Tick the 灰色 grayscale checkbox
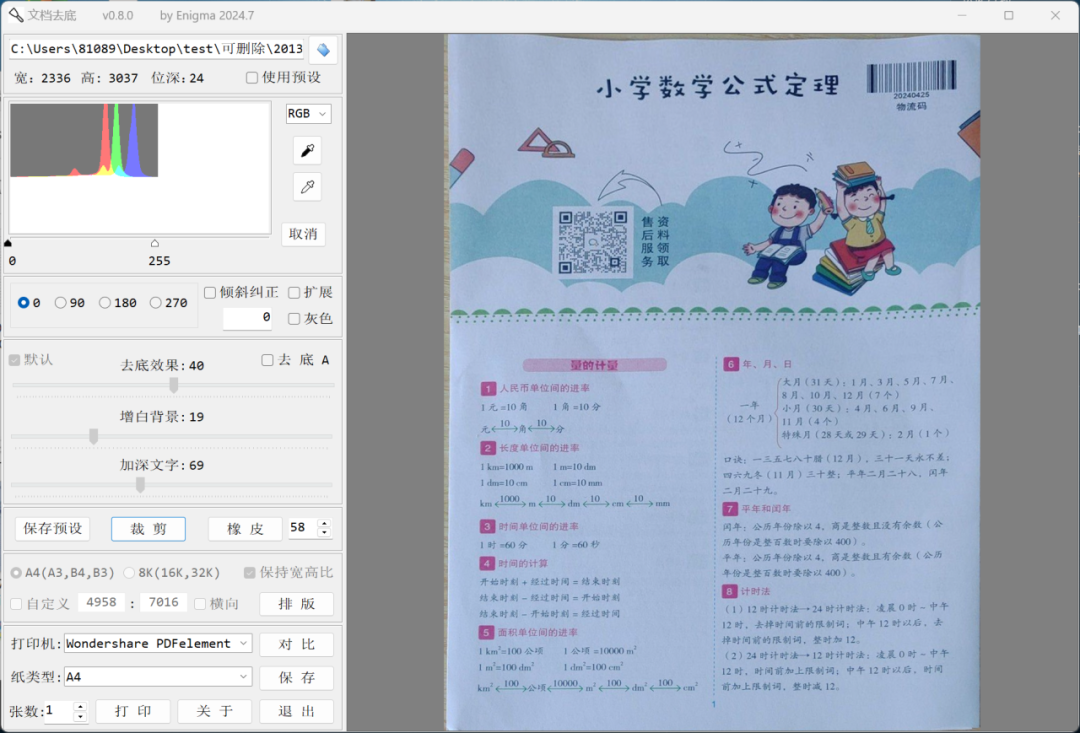 tap(294, 319)
